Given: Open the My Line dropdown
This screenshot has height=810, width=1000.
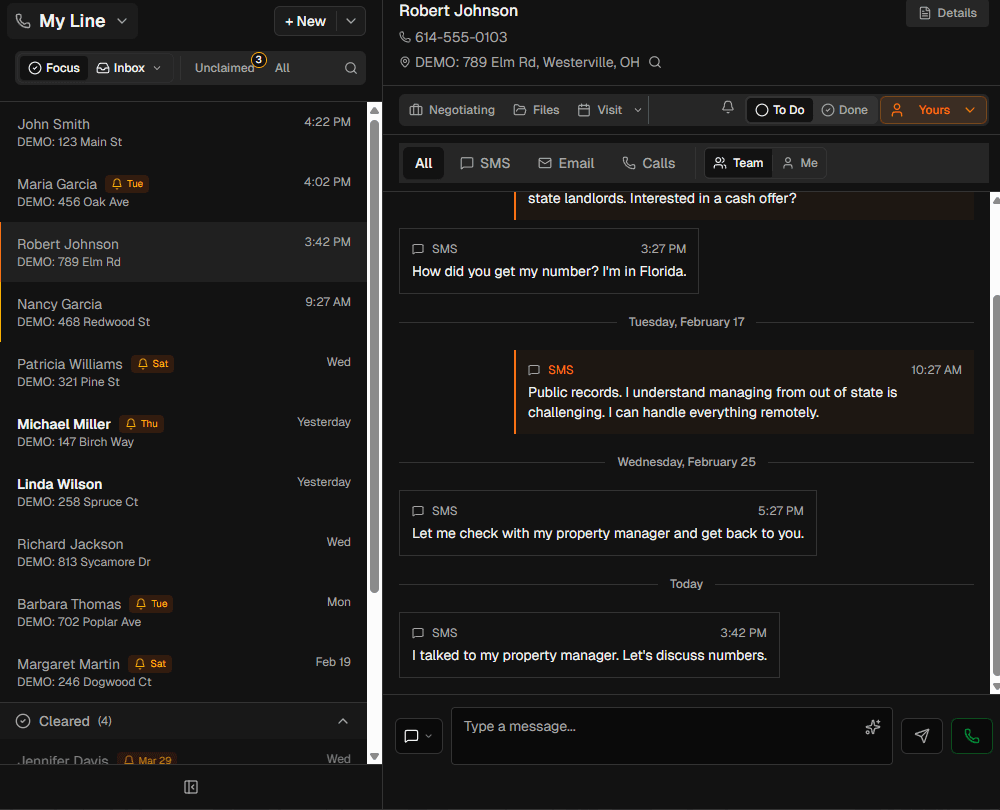Looking at the screenshot, I should 73,21.
